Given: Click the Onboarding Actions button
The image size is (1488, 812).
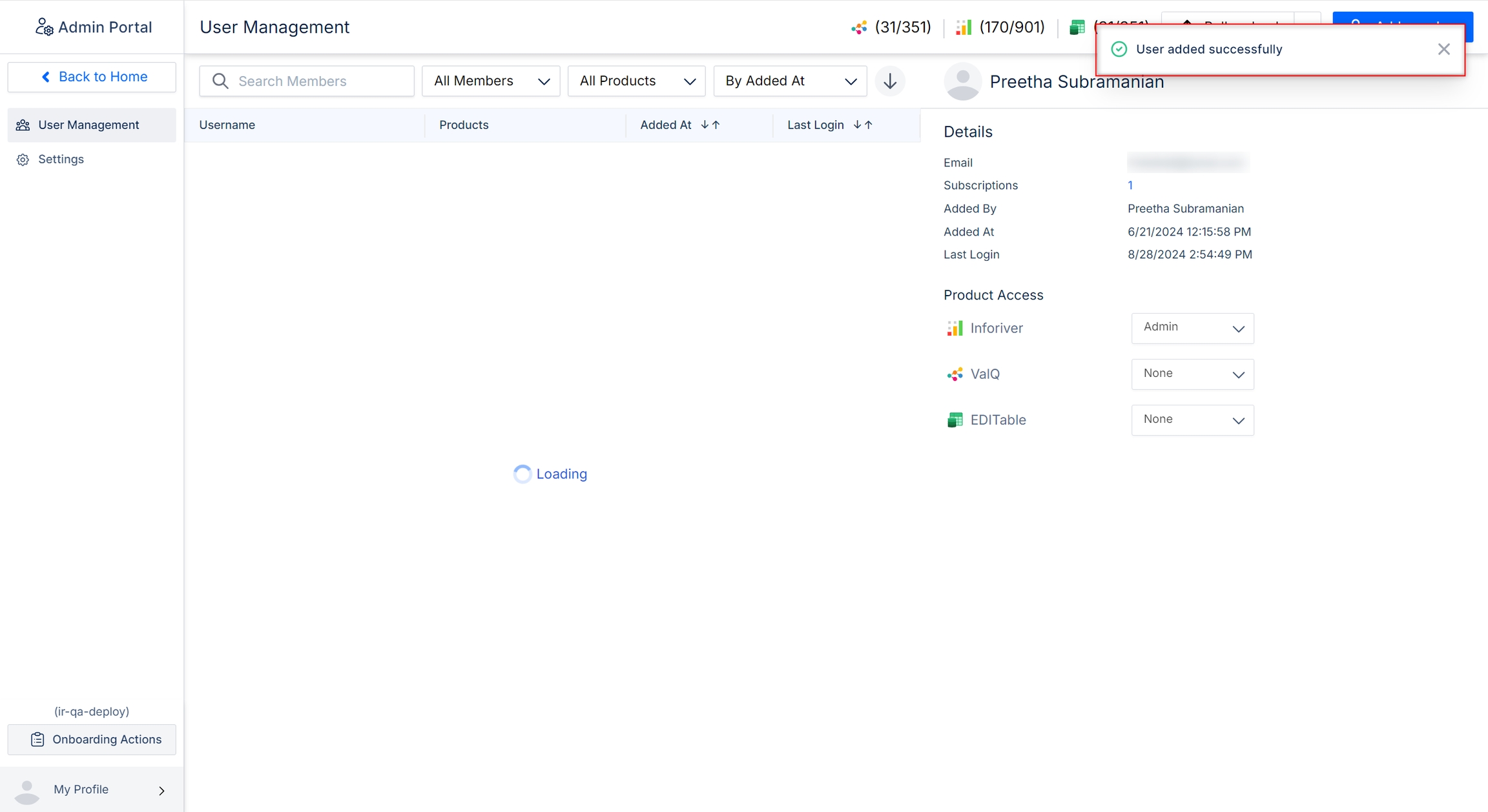Looking at the screenshot, I should (92, 740).
